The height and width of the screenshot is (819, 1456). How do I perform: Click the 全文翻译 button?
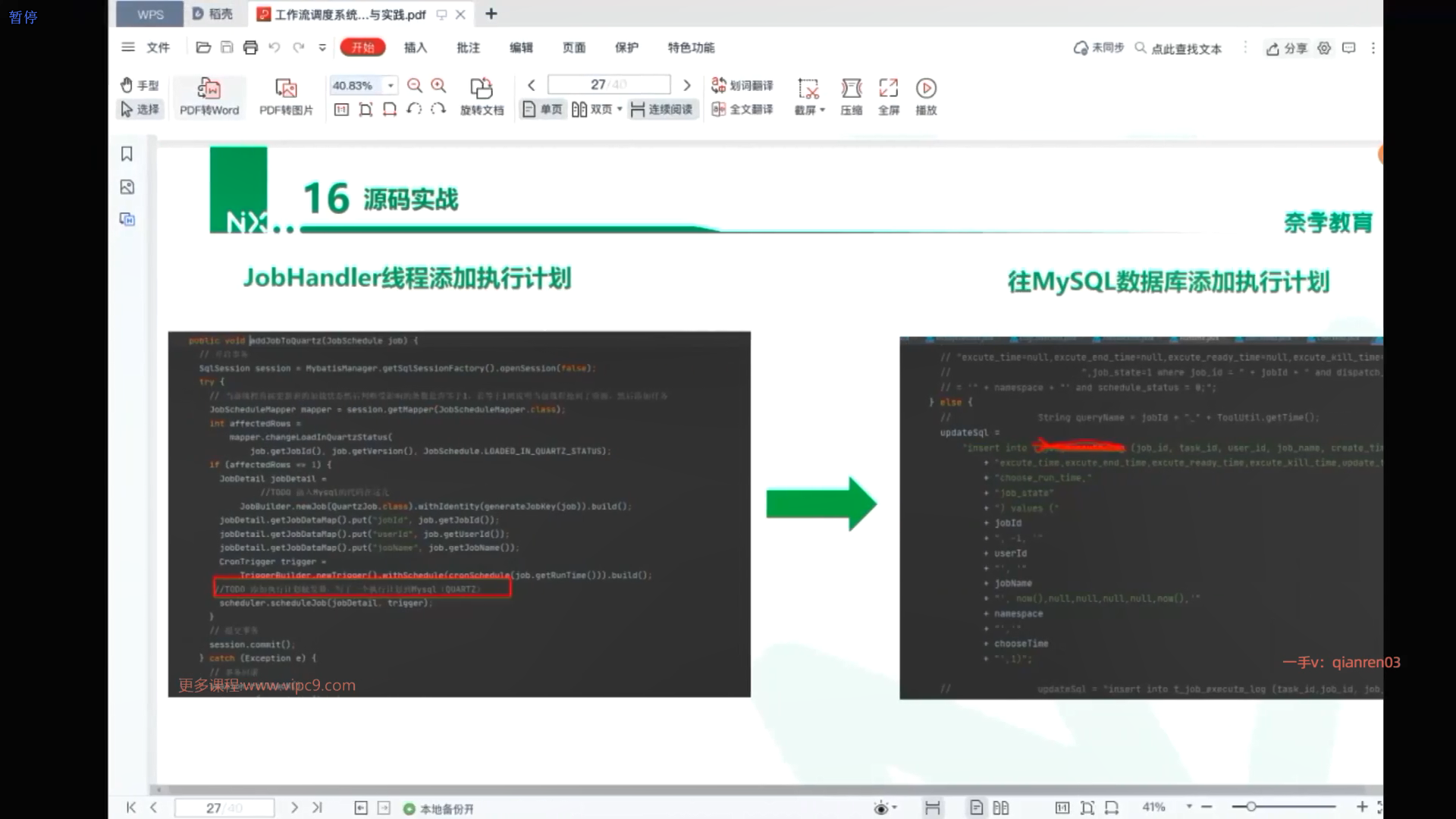[742, 110]
